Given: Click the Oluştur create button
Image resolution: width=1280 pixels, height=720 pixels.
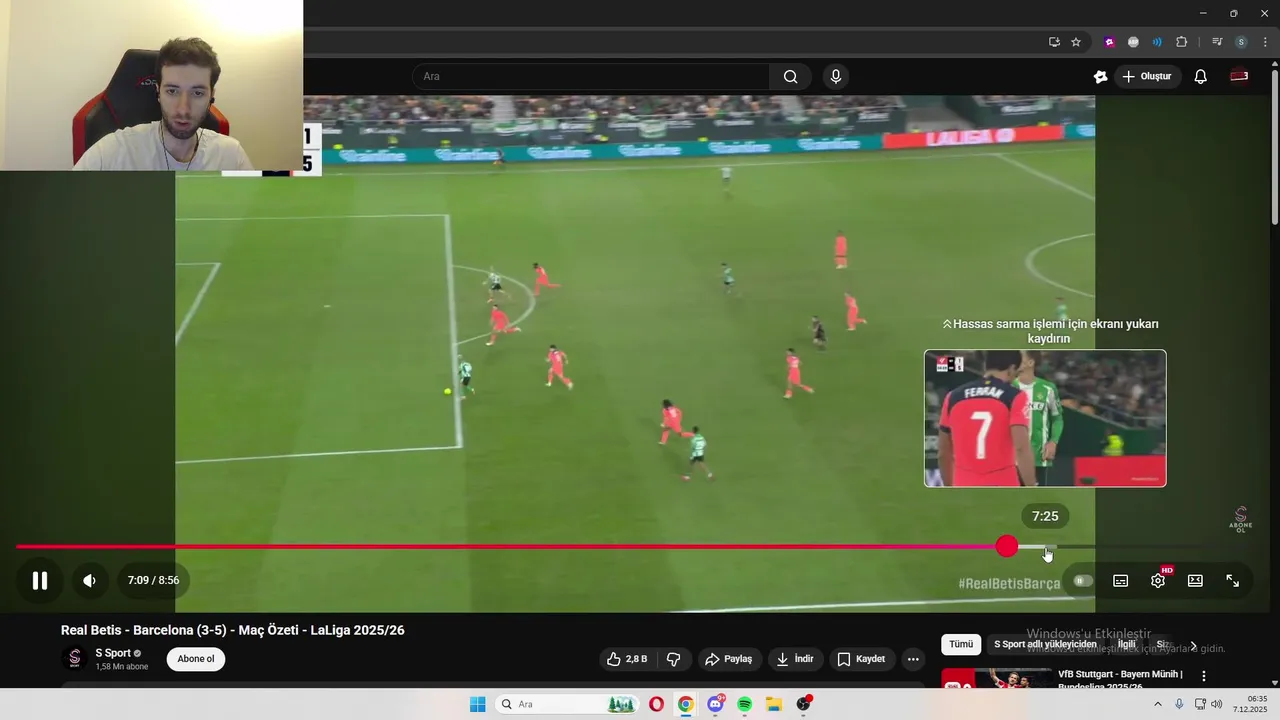Looking at the screenshot, I should (1147, 77).
